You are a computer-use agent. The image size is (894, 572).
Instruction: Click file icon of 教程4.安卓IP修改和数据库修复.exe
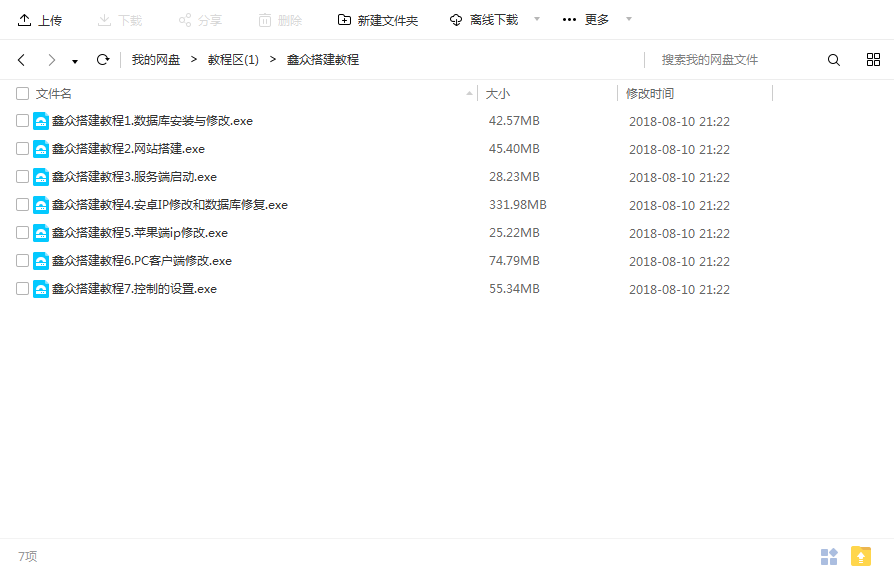pyautogui.click(x=40, y=205)
